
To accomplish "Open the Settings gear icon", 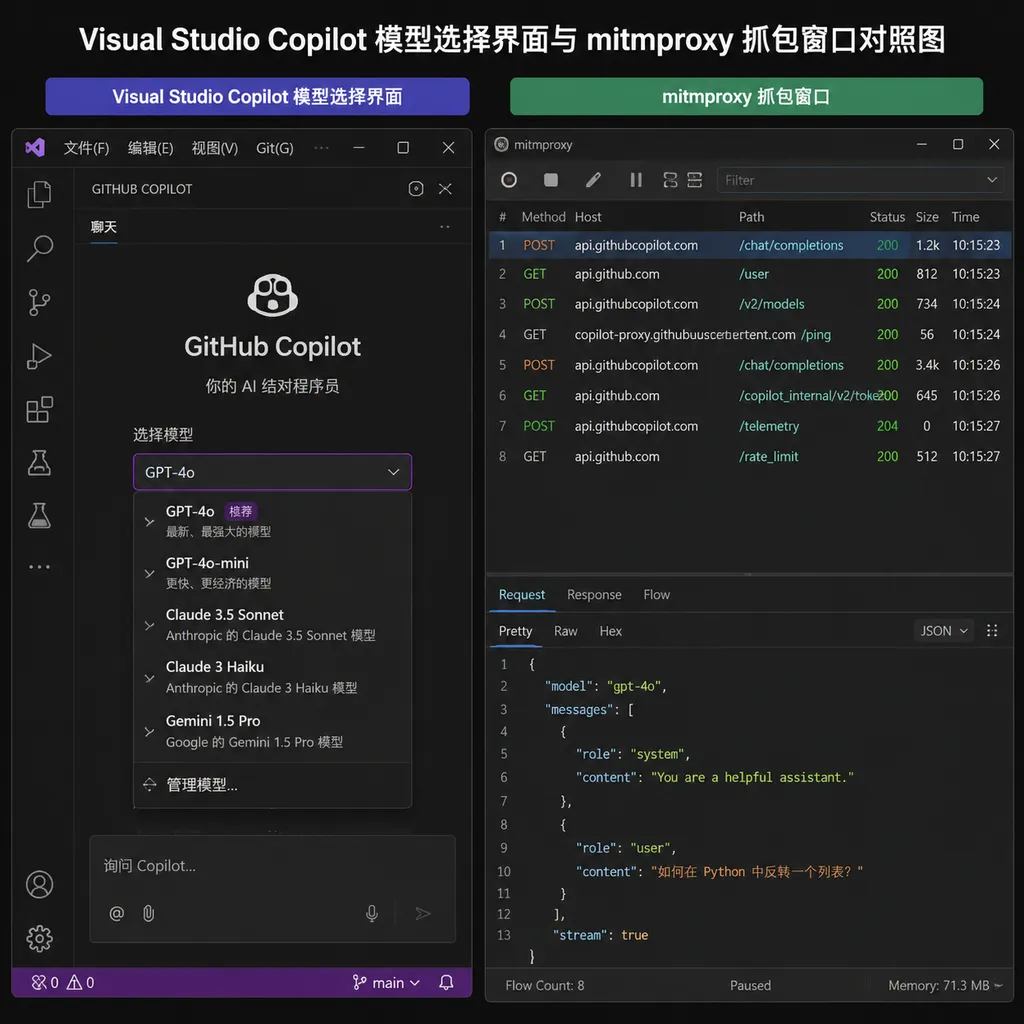I will coord(39,938).
